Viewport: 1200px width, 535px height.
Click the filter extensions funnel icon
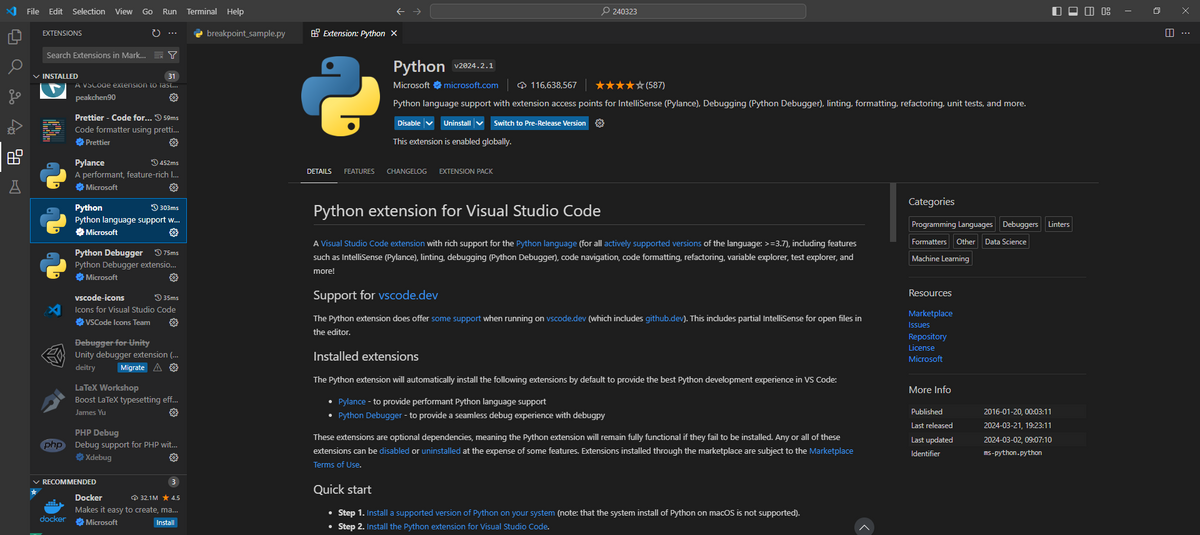pos(173,55)
